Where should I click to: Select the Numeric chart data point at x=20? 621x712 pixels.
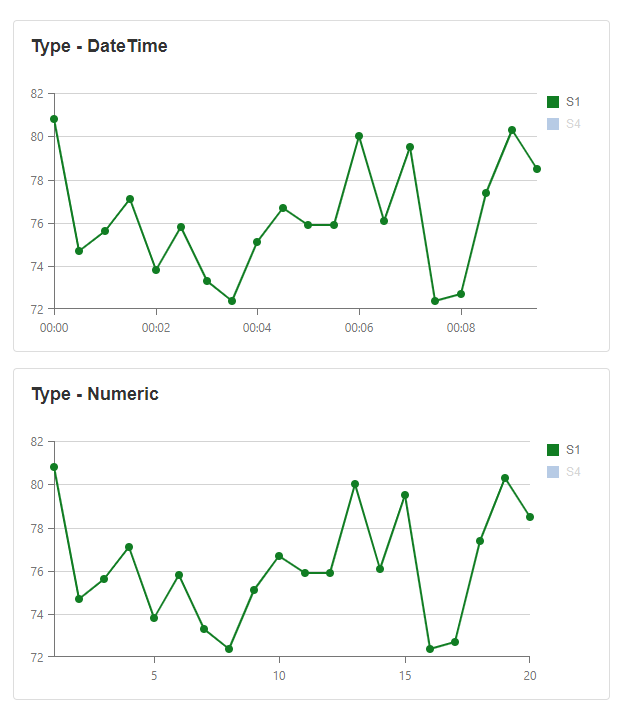point(530,517)
